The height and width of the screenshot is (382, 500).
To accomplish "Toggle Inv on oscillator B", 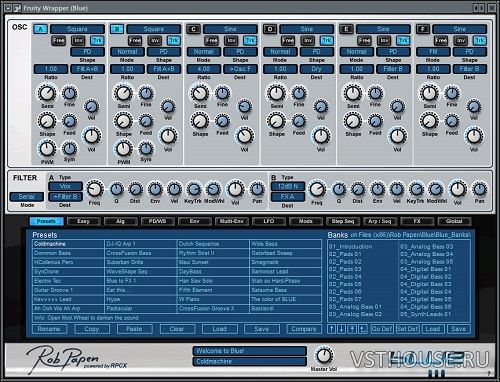I will [155, 41].
